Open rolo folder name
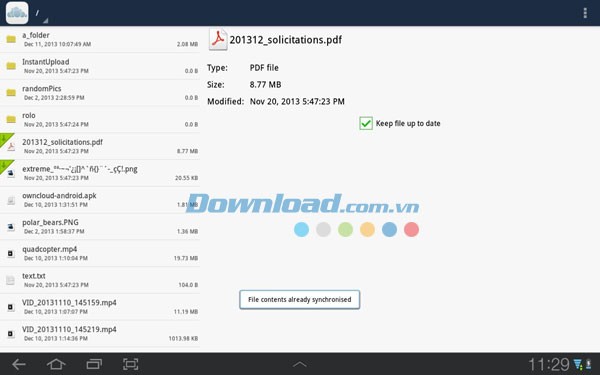 click(29, 116)
